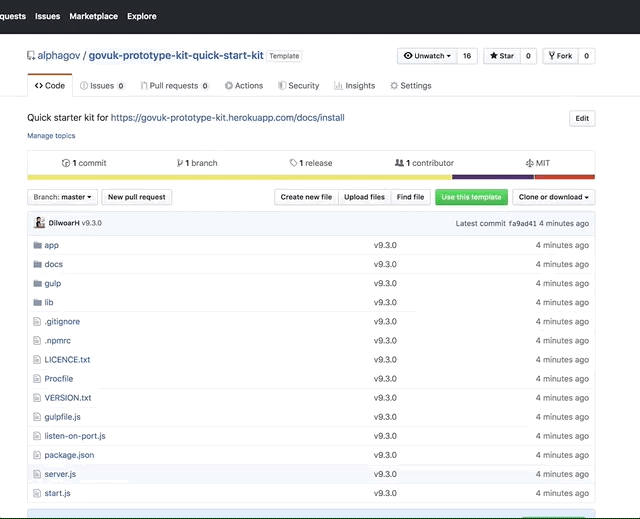
Task: Click the gulp folder icon
Action: pos(38,283)
